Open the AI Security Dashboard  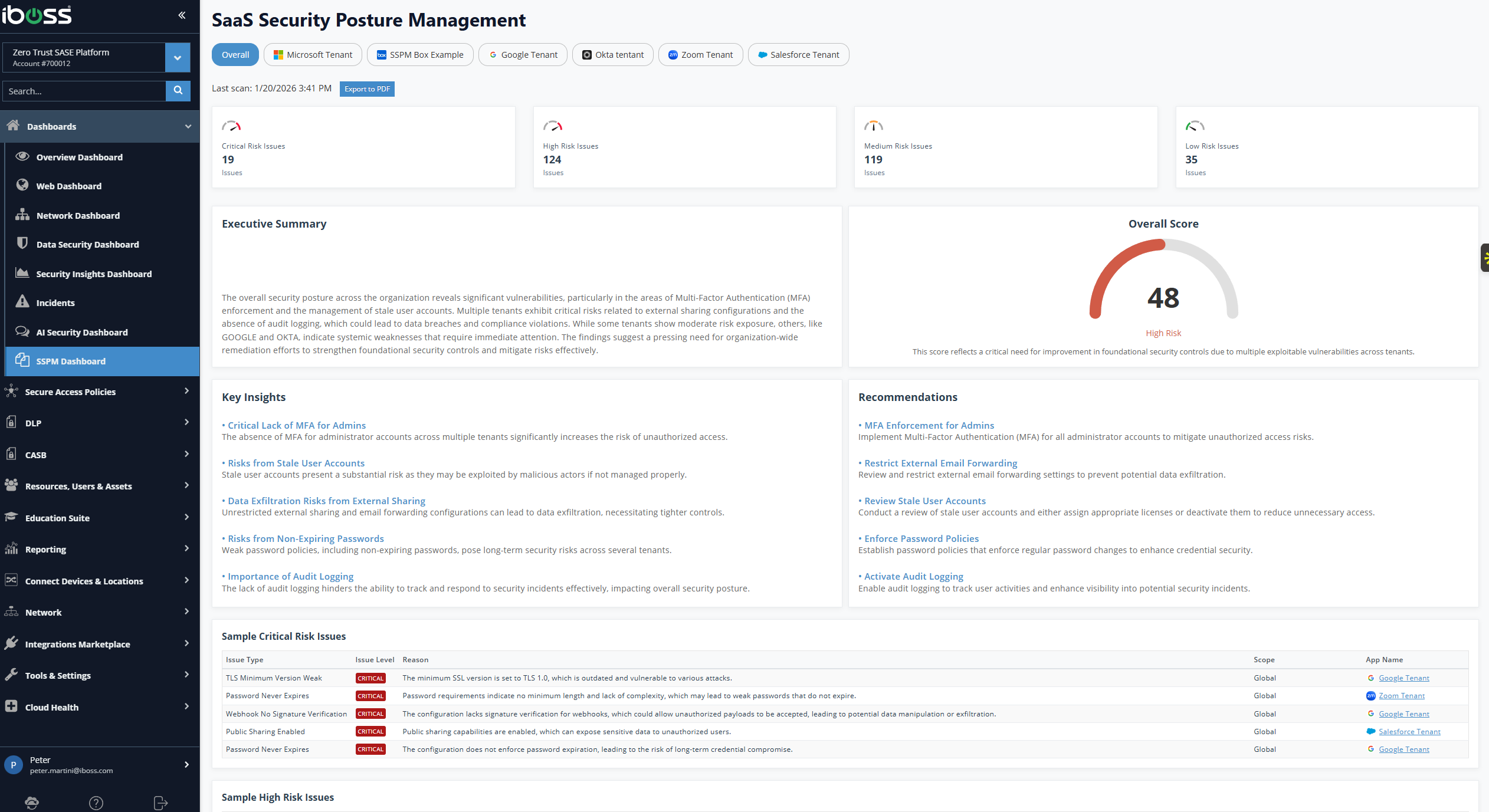81,332
